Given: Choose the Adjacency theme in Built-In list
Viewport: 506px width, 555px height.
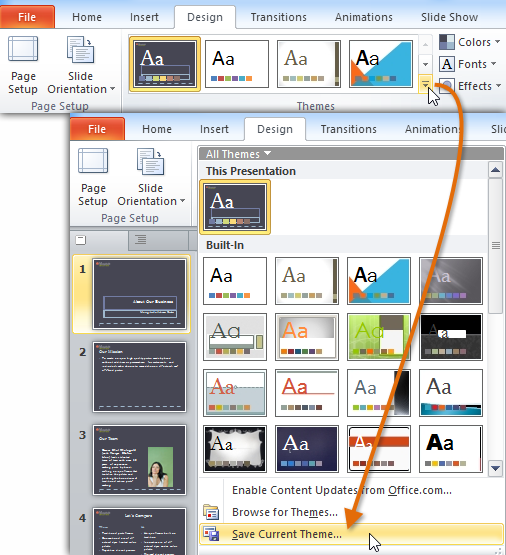Looking at the screenshot, I should tap(307, 281).
